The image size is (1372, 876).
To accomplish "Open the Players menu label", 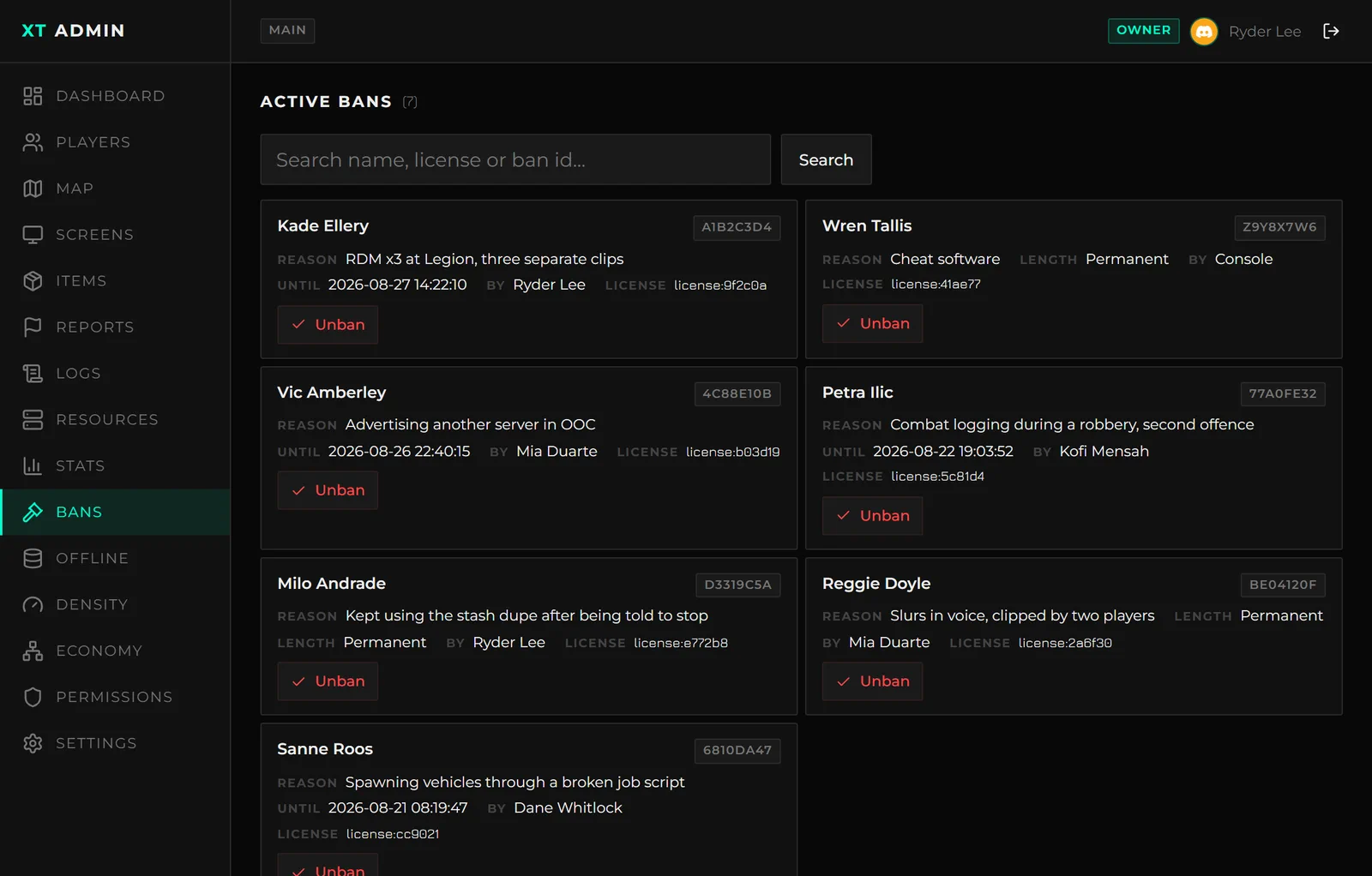I will (93, 142).
